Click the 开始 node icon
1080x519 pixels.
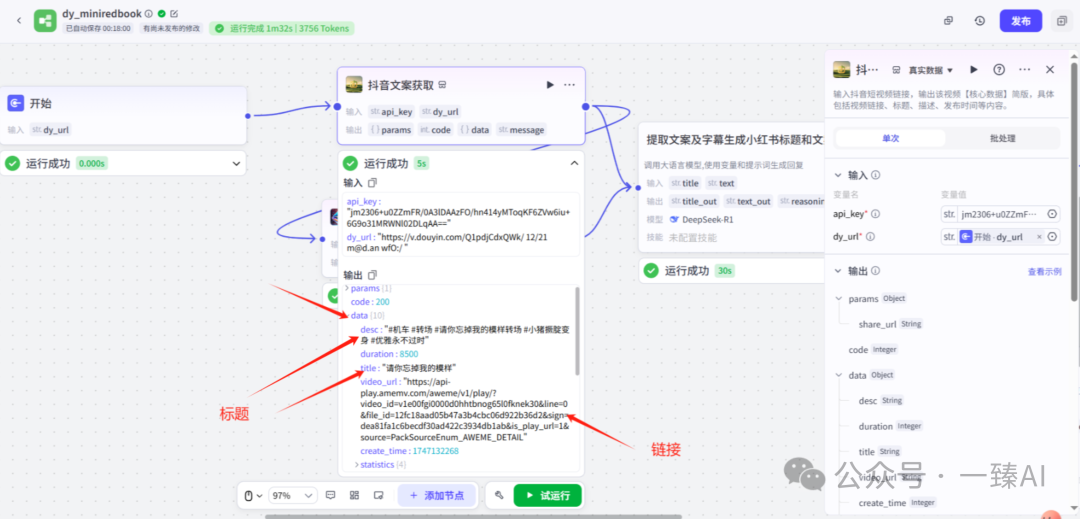[16, 103]
